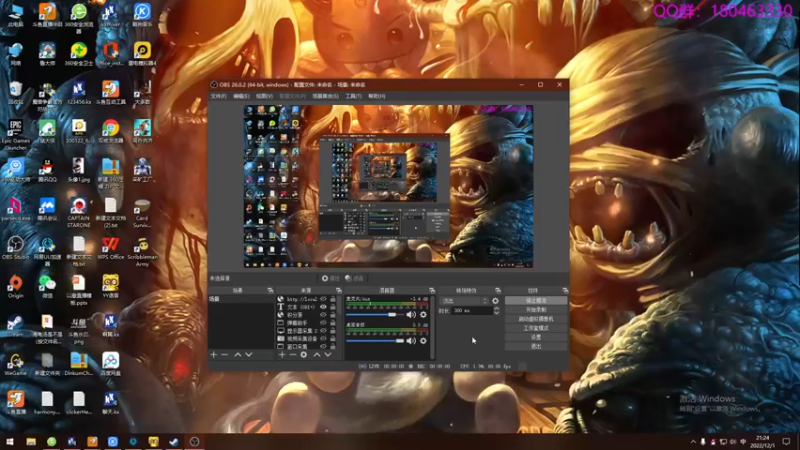Open OBS Studio desktop shortcut
Image resolution: width=800 pixels, height=450 pixels.
pos(15,248)
